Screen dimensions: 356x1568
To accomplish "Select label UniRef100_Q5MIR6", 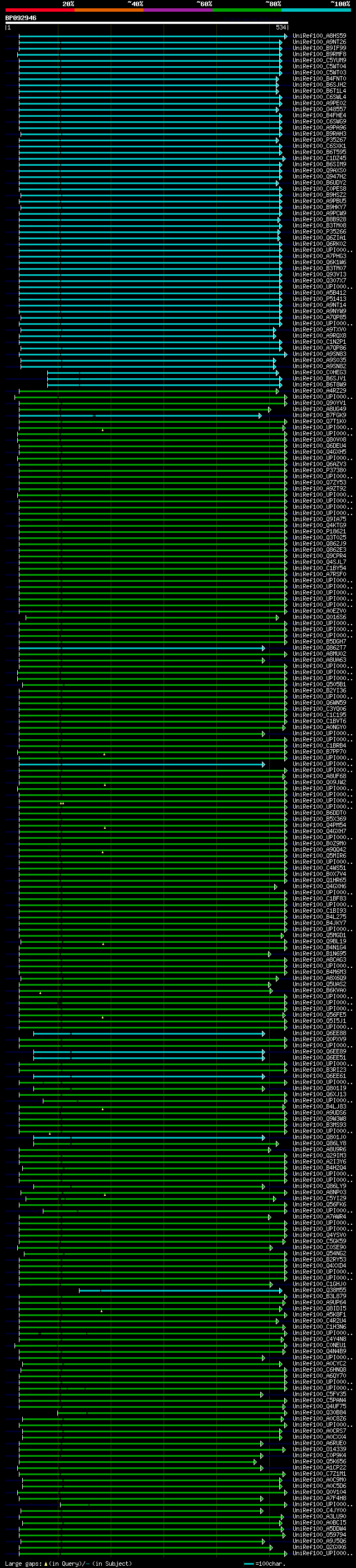I will 319,856.
